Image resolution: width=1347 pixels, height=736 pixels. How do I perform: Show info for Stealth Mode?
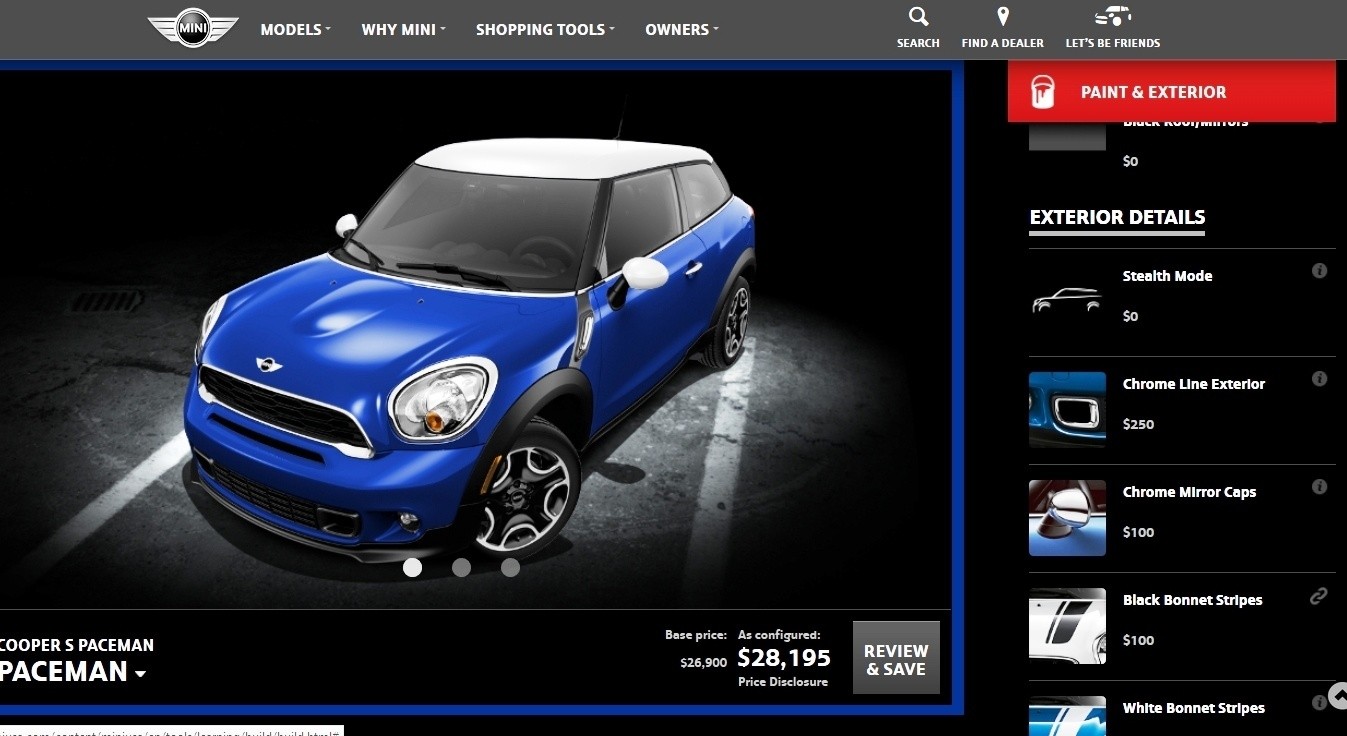coord(1319,271)
